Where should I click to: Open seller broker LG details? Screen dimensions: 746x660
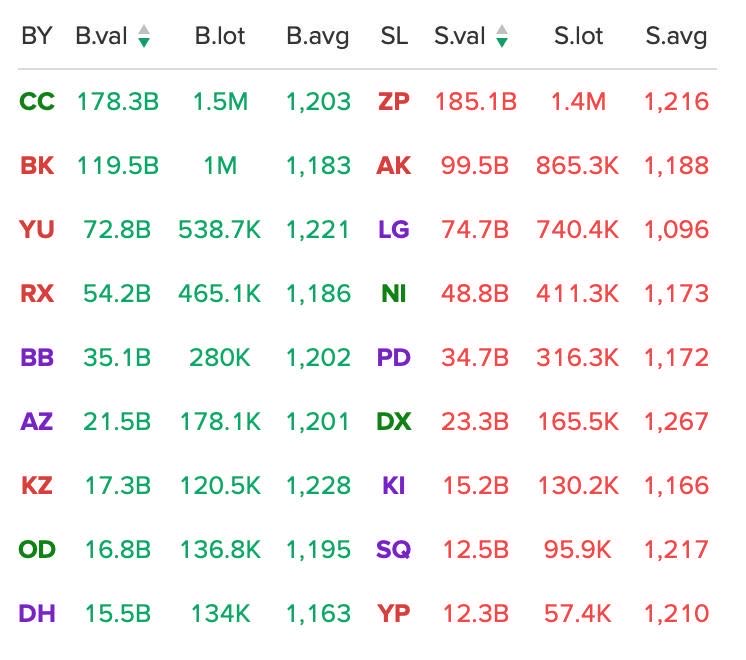click(x=394, y=229)
